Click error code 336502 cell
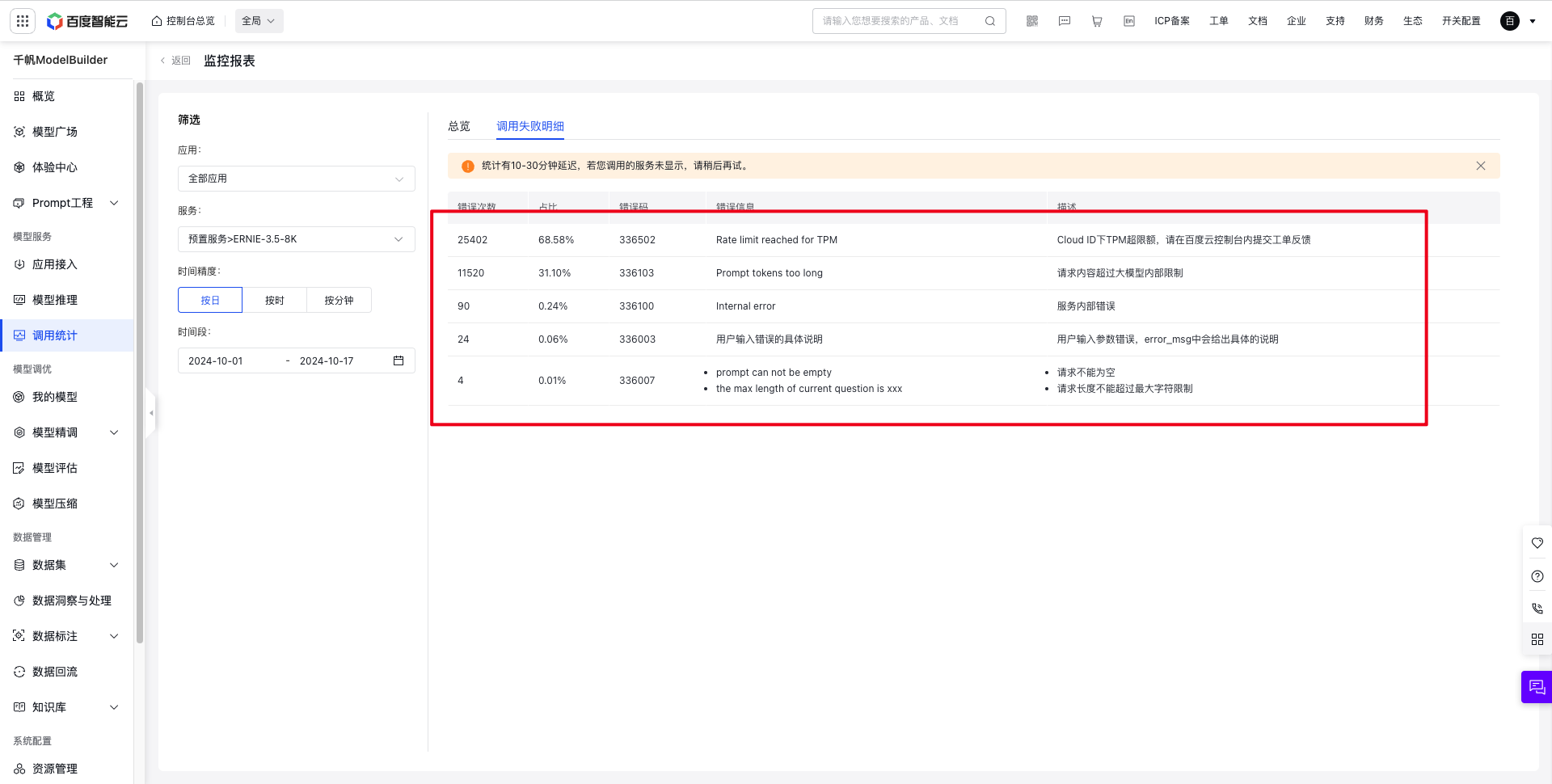 638,240
